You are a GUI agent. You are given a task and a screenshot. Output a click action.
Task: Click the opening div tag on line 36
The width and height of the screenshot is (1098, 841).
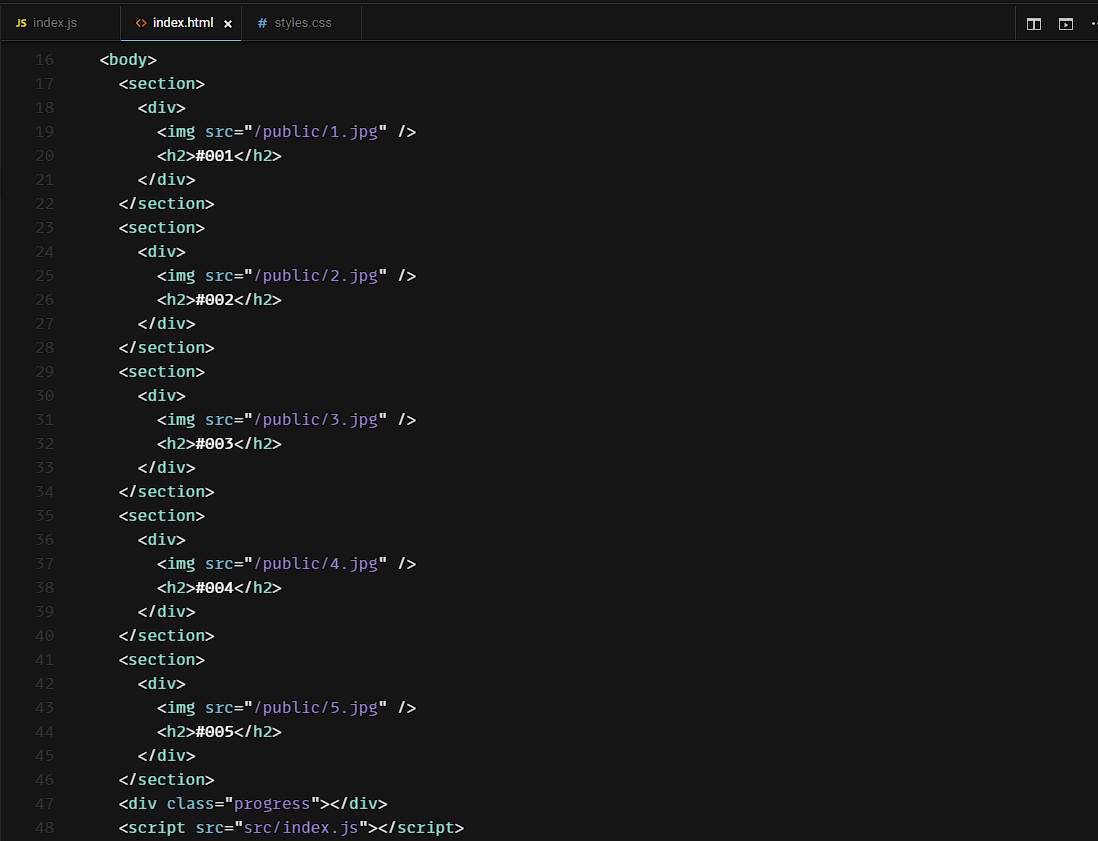click(161, 540)
